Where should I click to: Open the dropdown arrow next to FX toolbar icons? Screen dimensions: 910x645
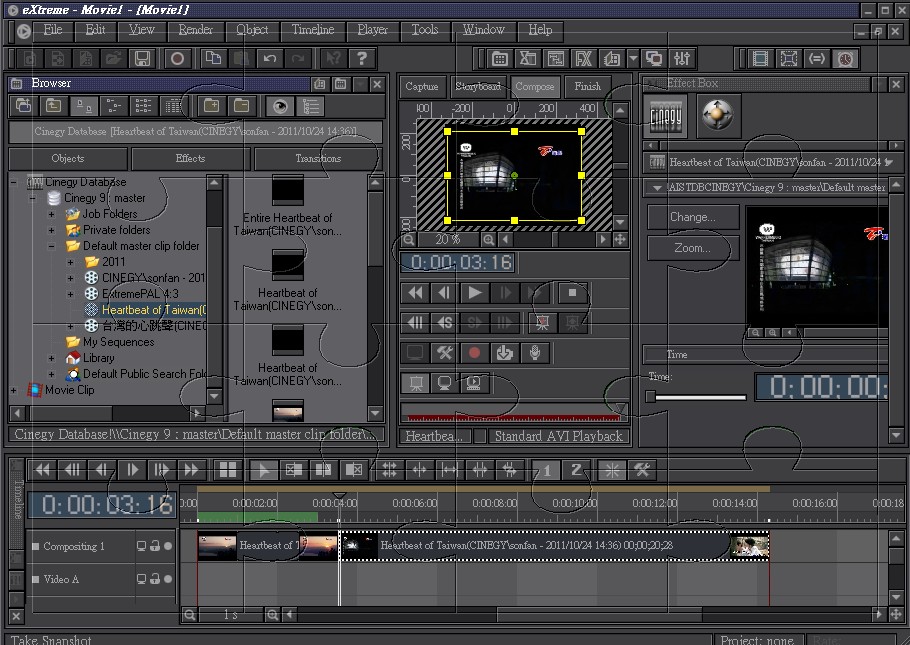pyautogui.click(x=633, y=59)
